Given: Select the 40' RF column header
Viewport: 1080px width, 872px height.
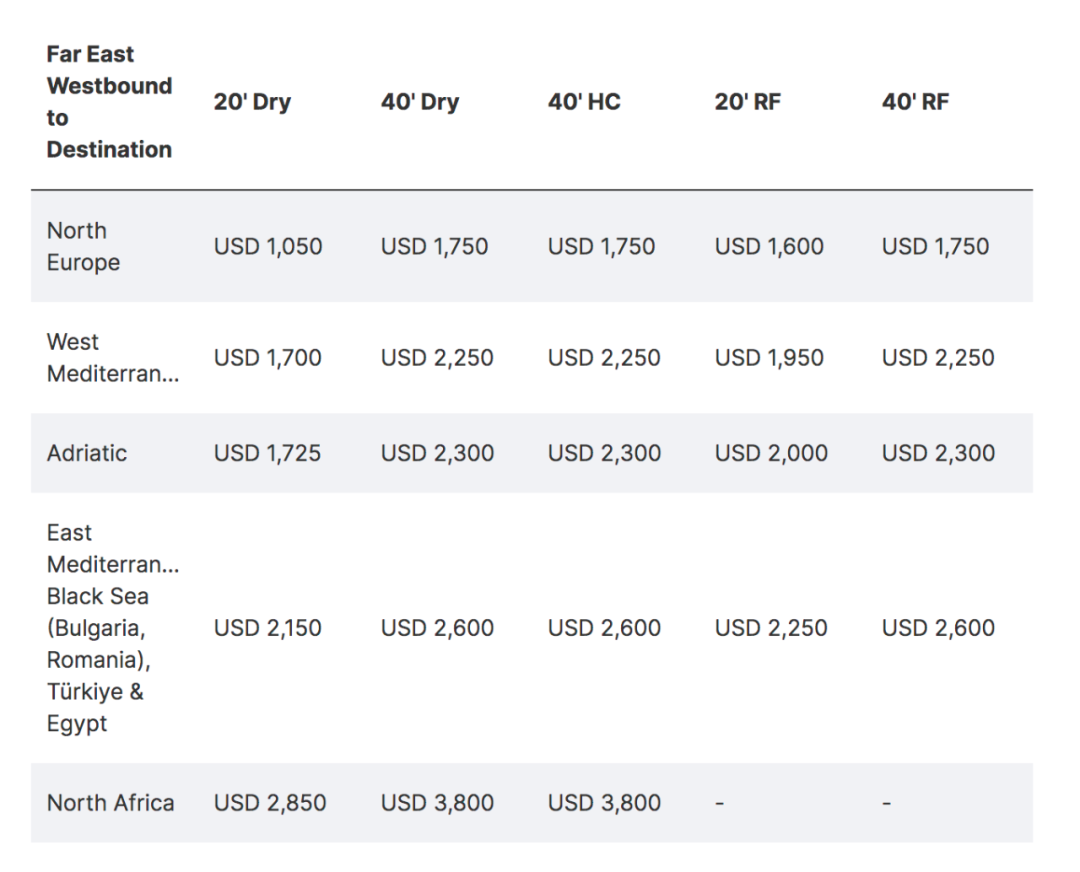Looking at the screenshot, I should [x=915, y=102].
